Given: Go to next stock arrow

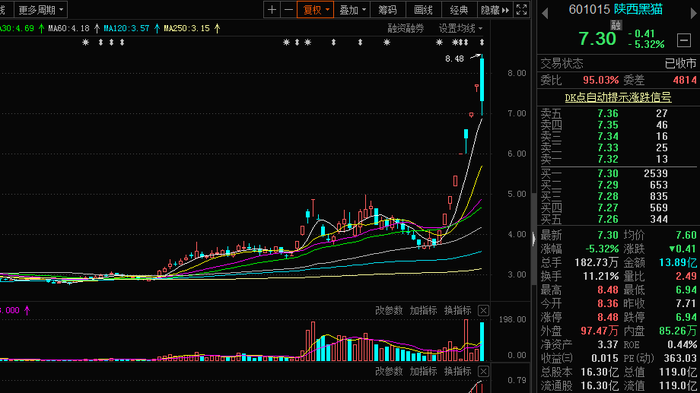Looking at the screenshot, I should tap(694, 13).
